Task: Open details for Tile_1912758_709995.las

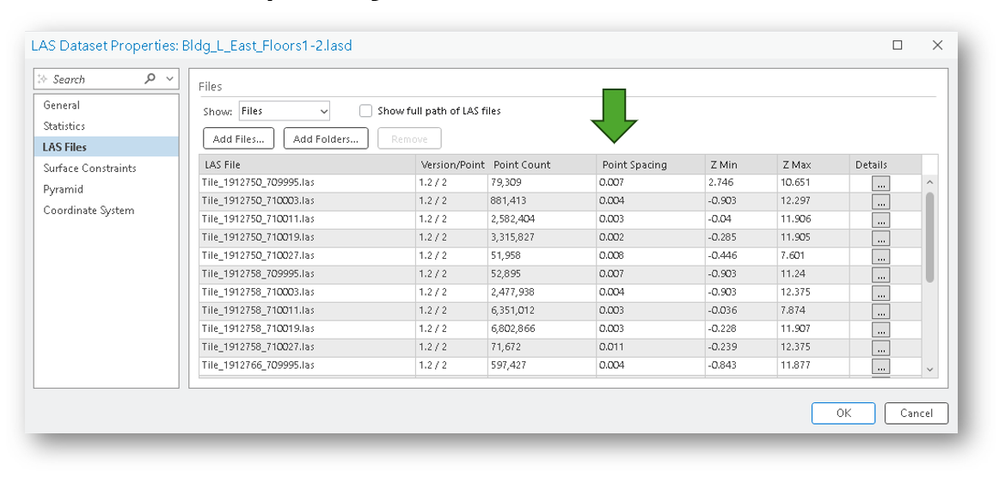Action: pyautogui.click(x=880, y=275)
